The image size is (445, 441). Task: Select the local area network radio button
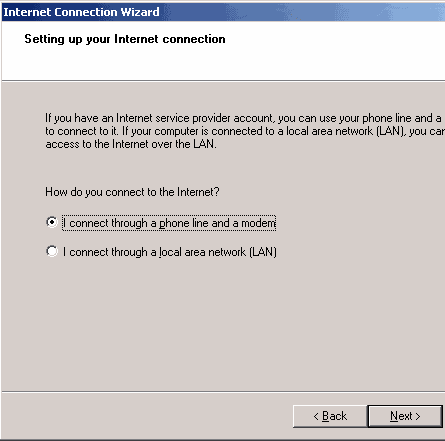52,251
